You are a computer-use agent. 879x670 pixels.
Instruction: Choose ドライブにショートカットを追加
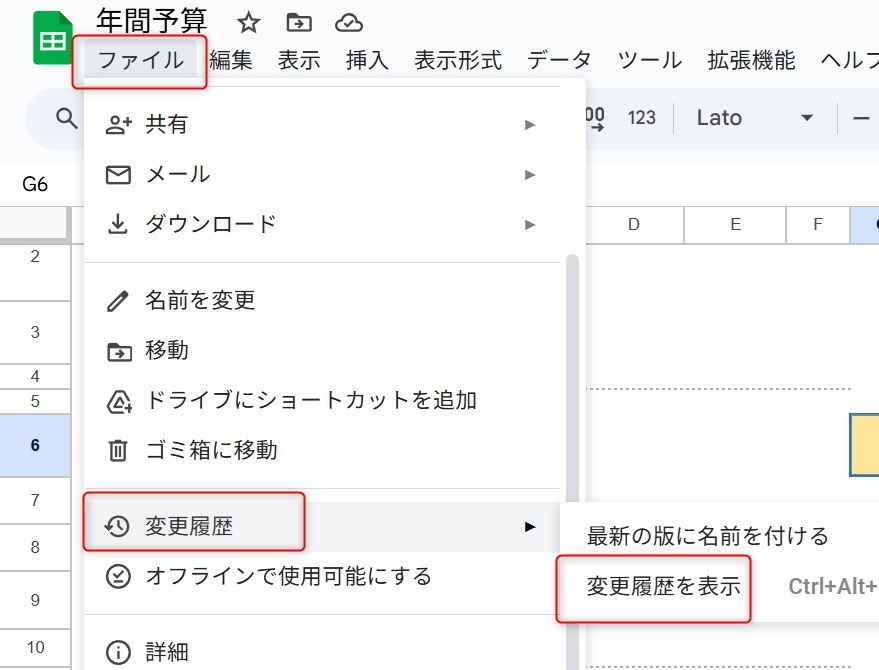click(322, 401)
